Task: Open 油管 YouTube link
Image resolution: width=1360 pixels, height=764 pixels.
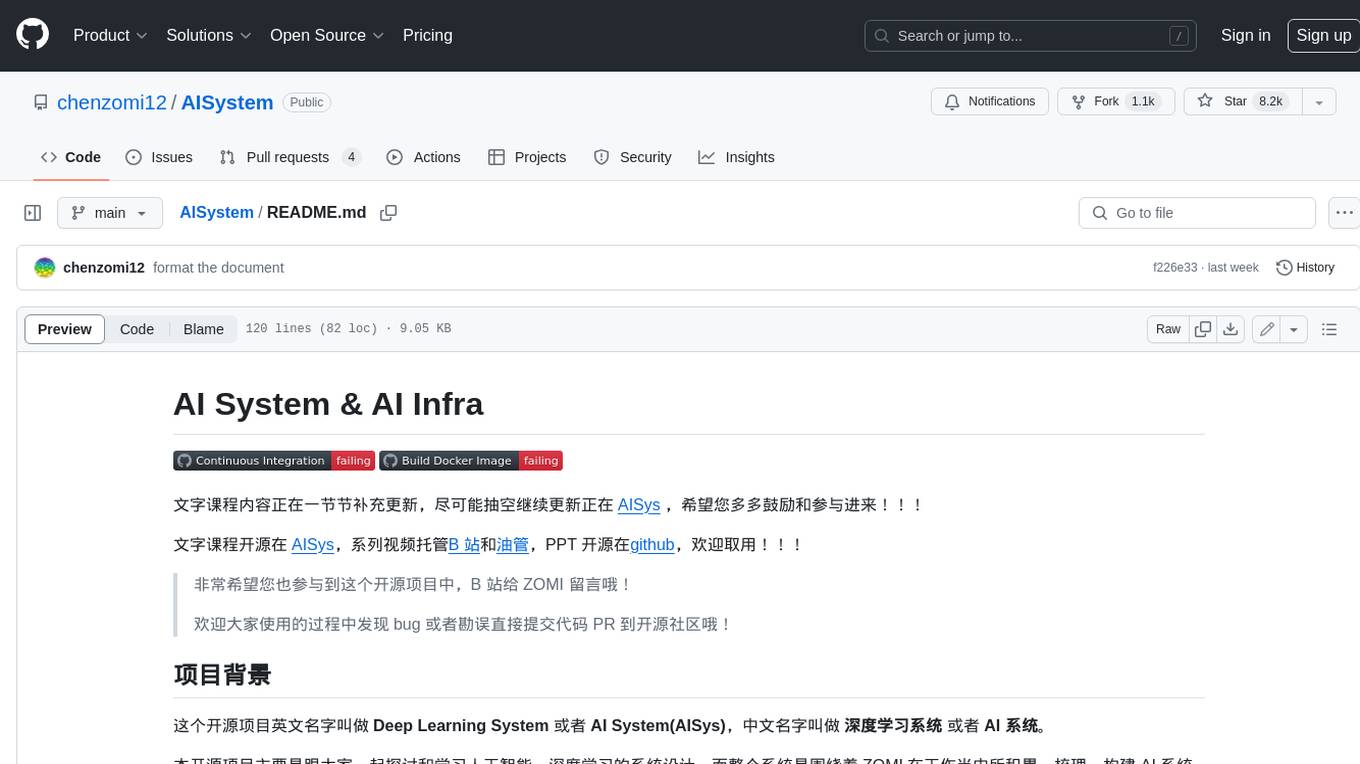Action: click(x=513, y=545)
